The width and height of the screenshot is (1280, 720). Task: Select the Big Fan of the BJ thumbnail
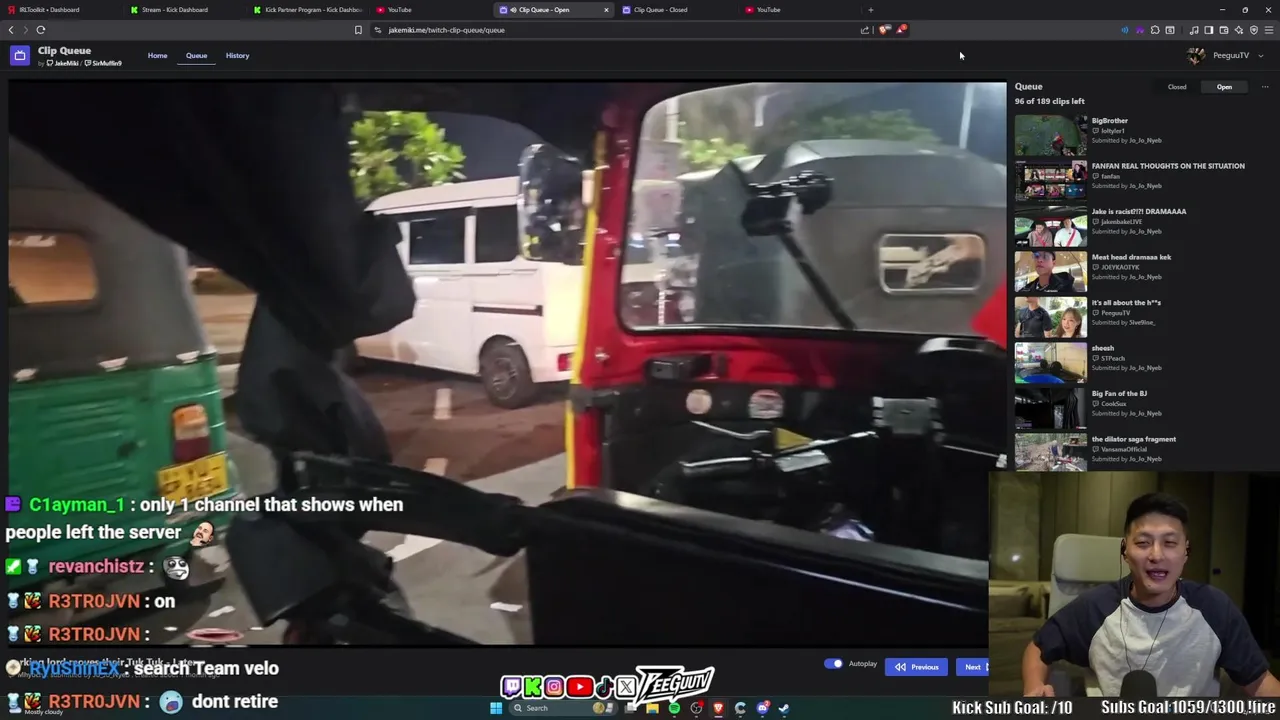1051,408
